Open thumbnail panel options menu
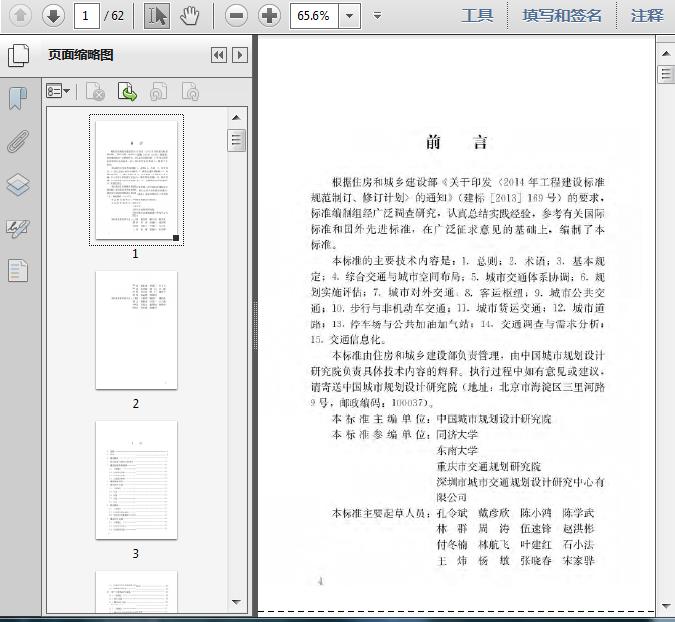 [x=58, y=92]
